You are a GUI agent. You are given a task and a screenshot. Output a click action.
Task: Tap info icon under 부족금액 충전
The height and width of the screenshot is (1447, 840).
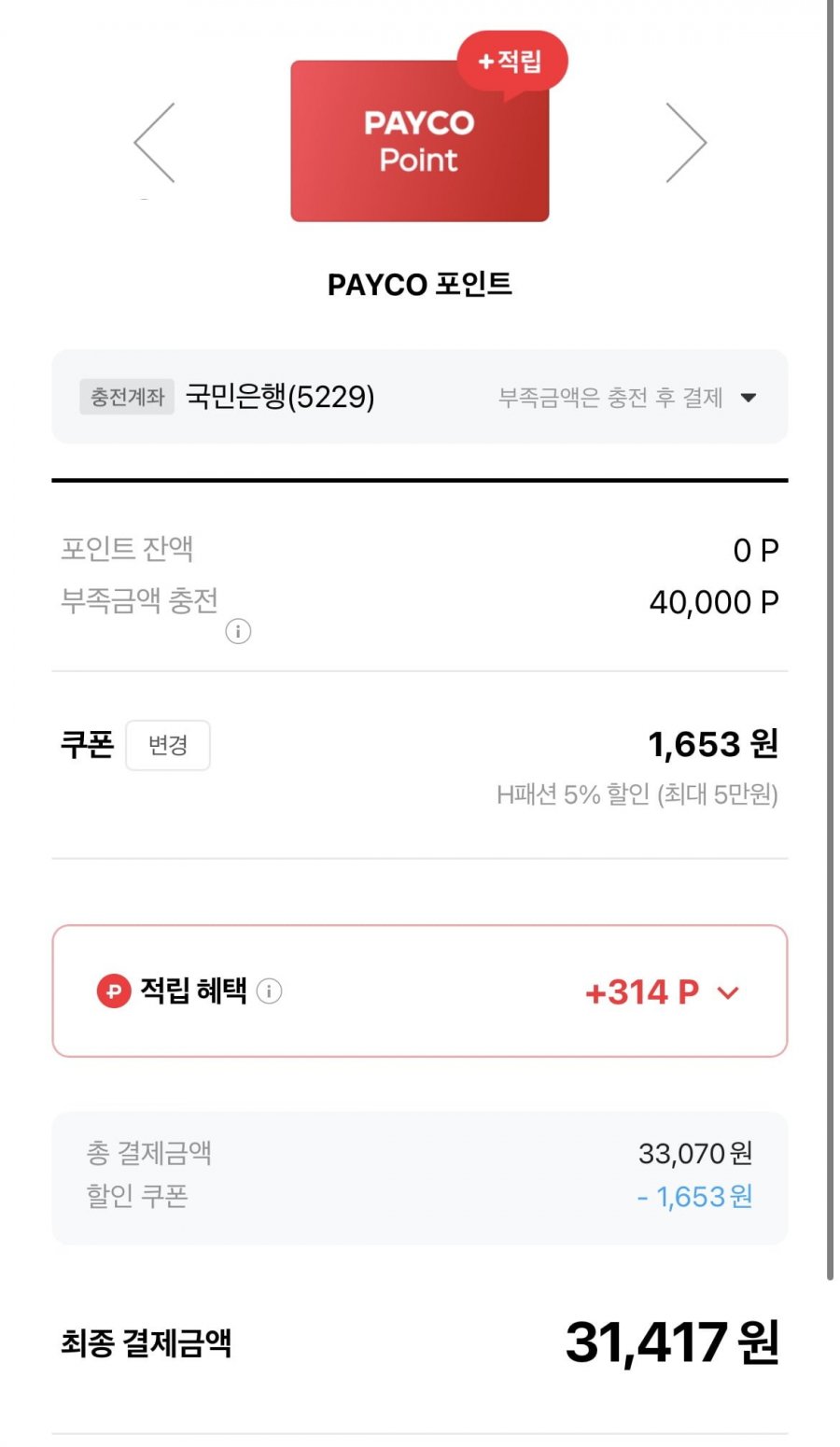pos(238,632)
